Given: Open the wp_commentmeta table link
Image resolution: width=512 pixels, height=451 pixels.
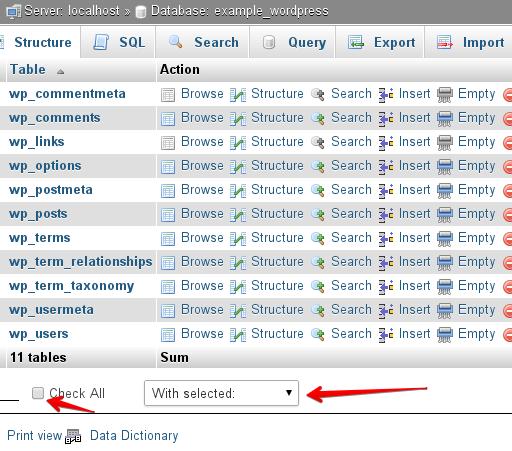Looking at the screenshot, I should (67, 94).
